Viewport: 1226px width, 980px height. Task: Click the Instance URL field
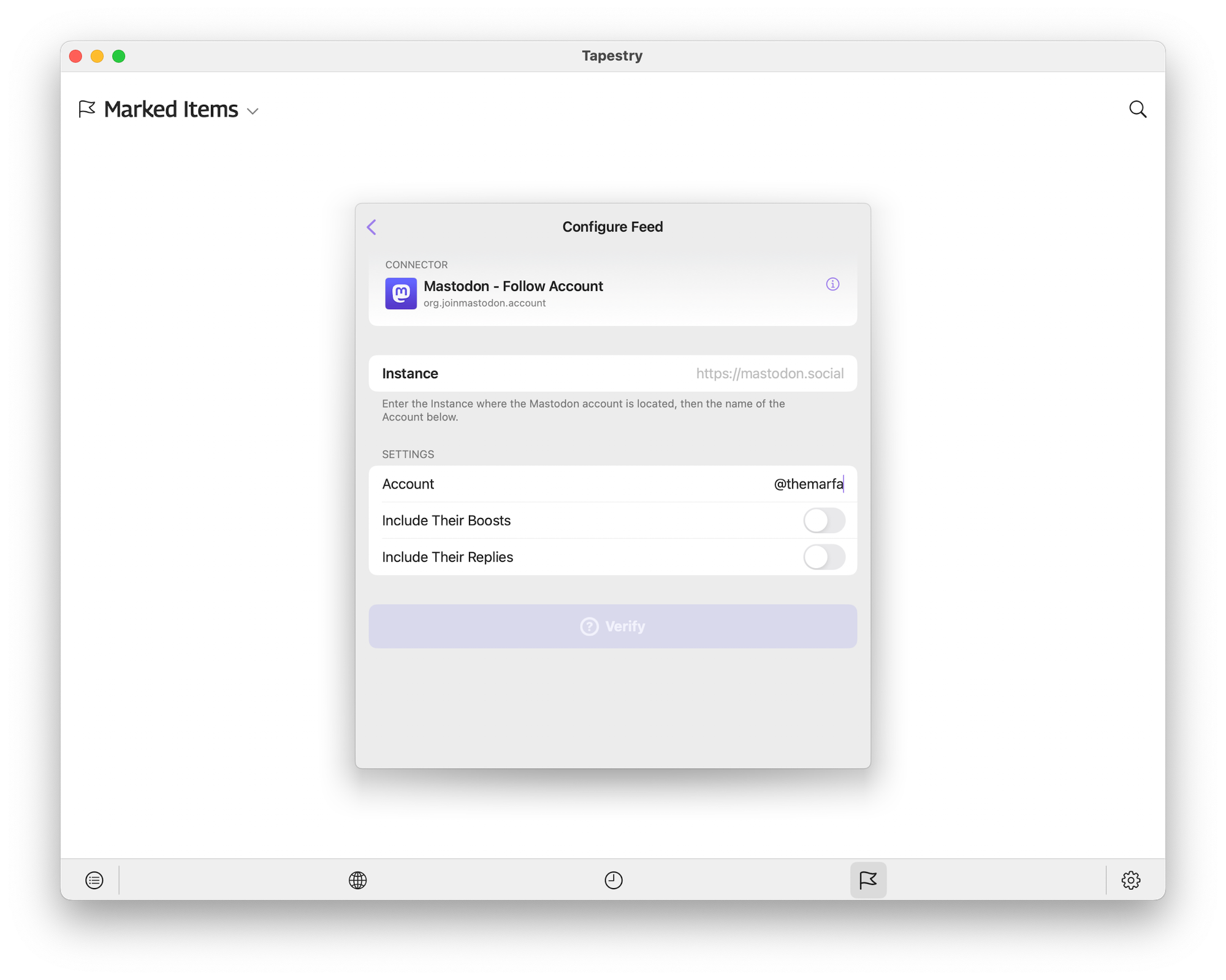pos(769,374)
